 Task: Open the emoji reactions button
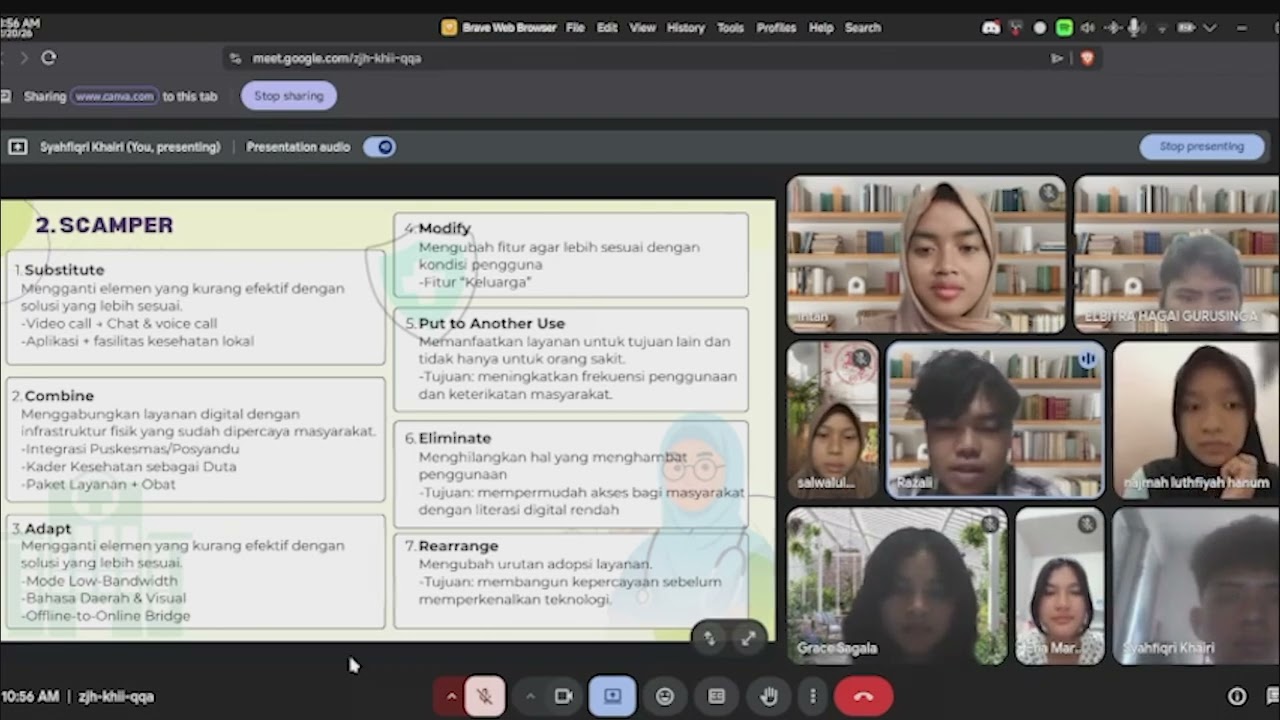[x=665, y=696]
